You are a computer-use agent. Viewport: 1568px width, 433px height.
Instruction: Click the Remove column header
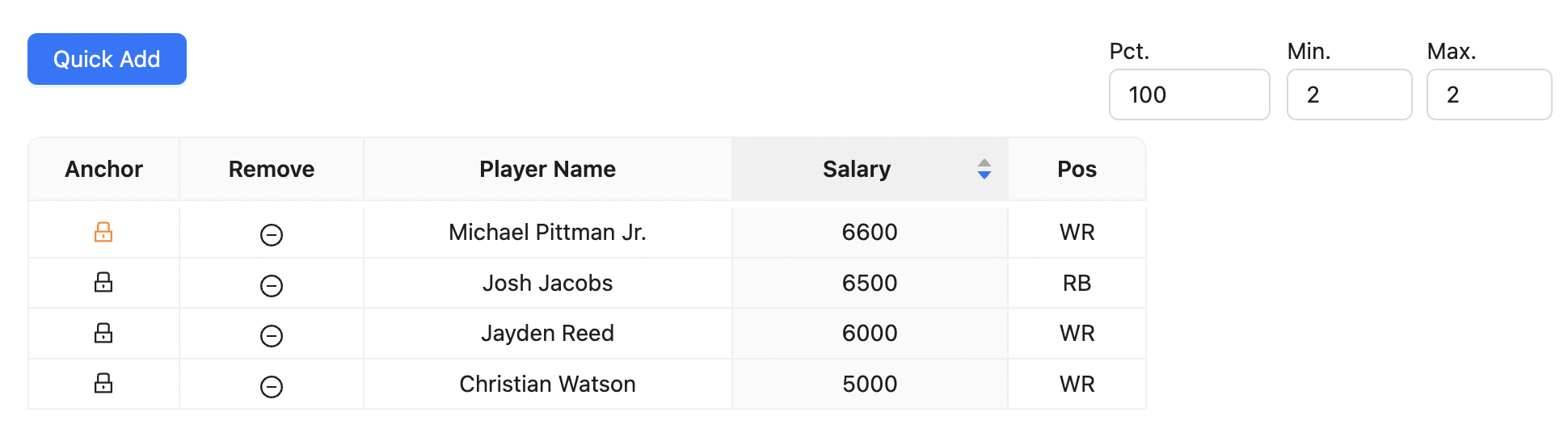272,169
